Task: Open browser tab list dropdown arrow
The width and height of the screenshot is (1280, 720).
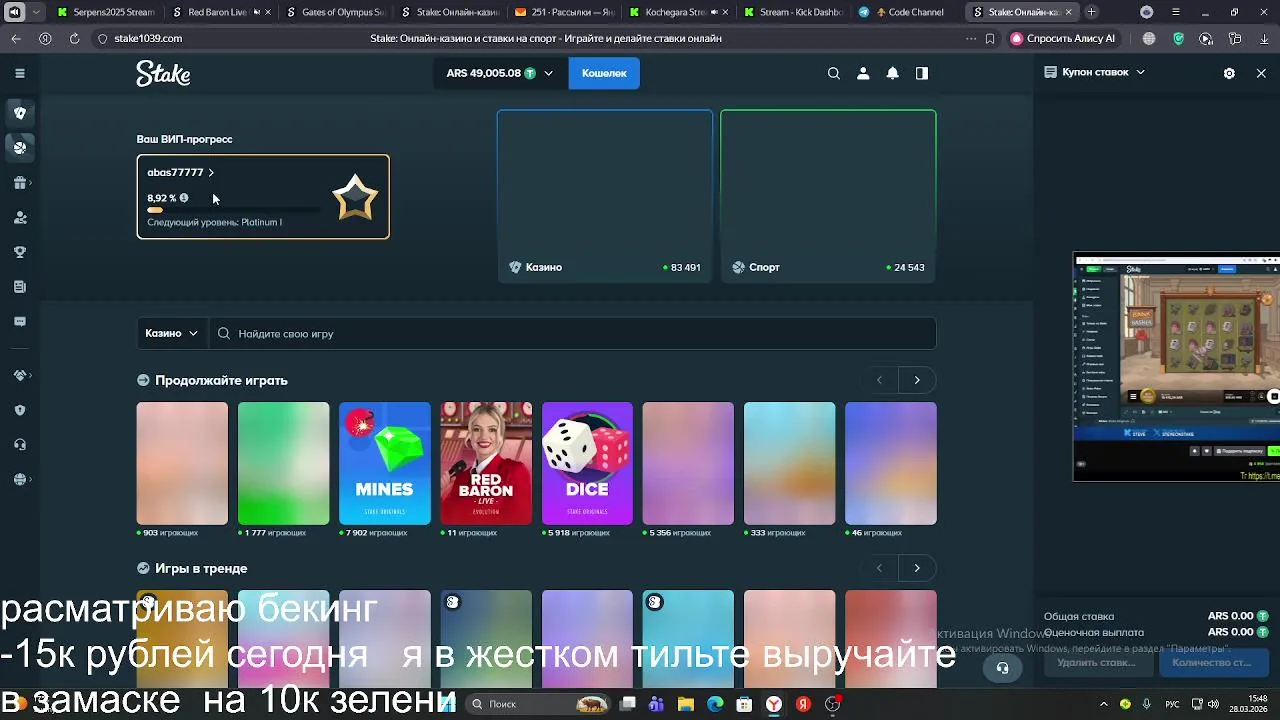Action: [37, 12]
